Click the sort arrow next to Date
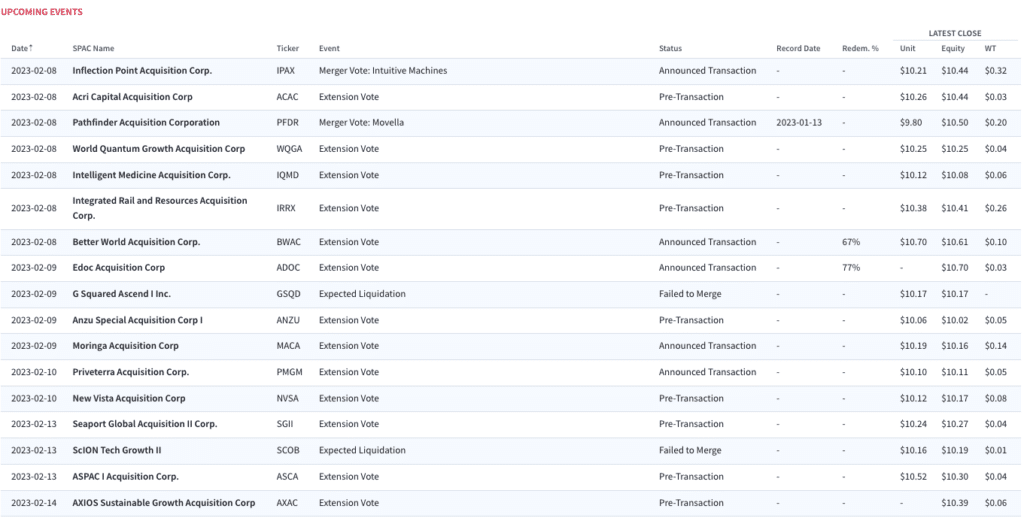The image size is (1024, 521). pos(31,48)
